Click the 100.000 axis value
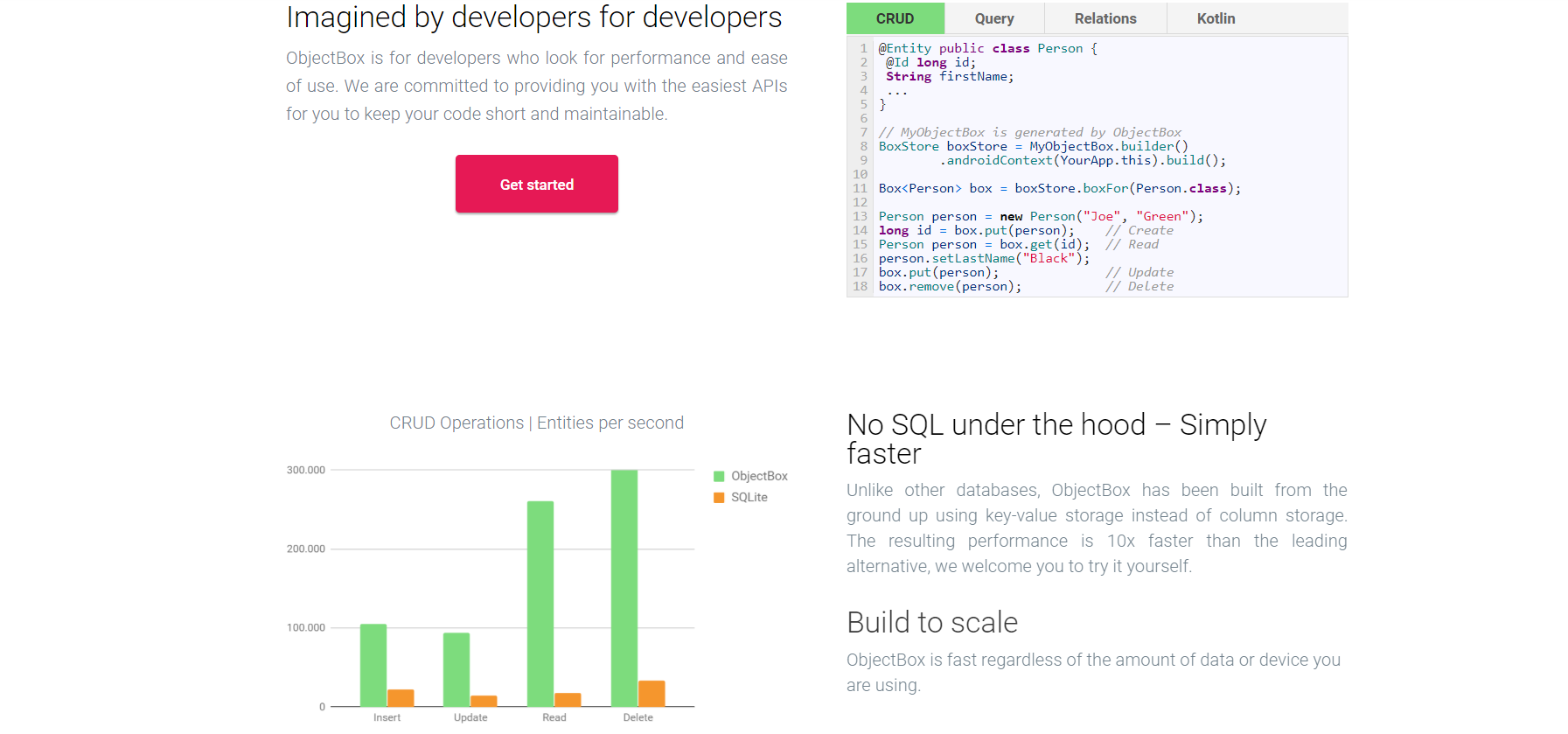The image size is (1568, 734). tap(305, 627)
